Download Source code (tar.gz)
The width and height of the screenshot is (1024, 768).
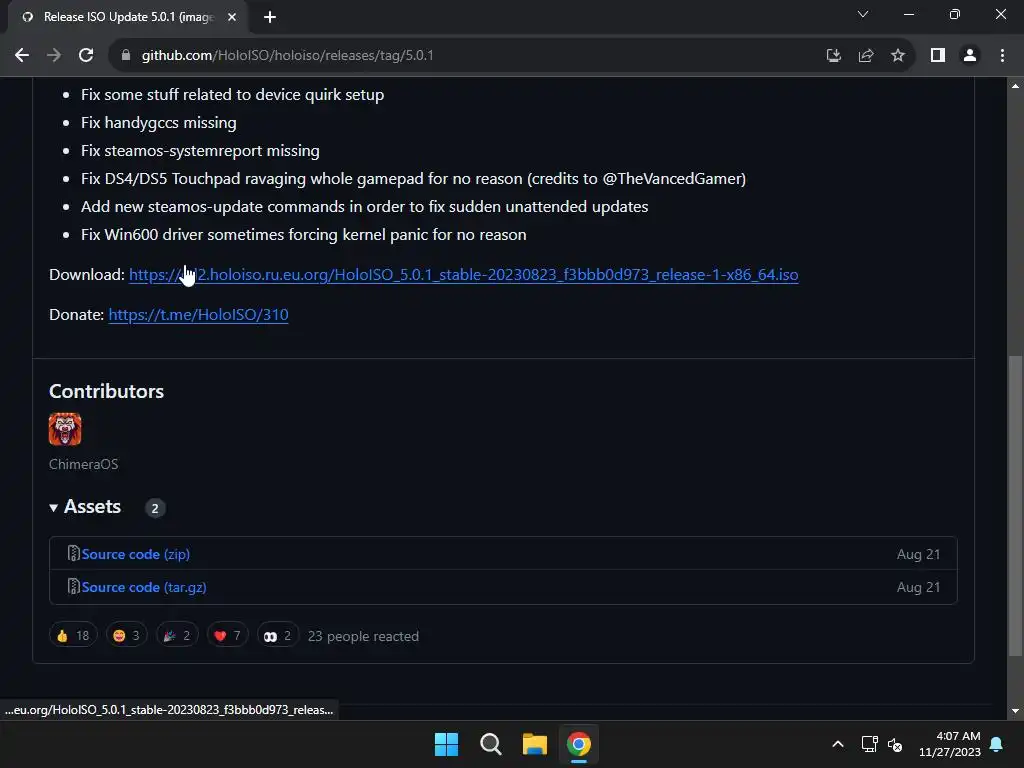pyautogui.click(x=144, y=588)
